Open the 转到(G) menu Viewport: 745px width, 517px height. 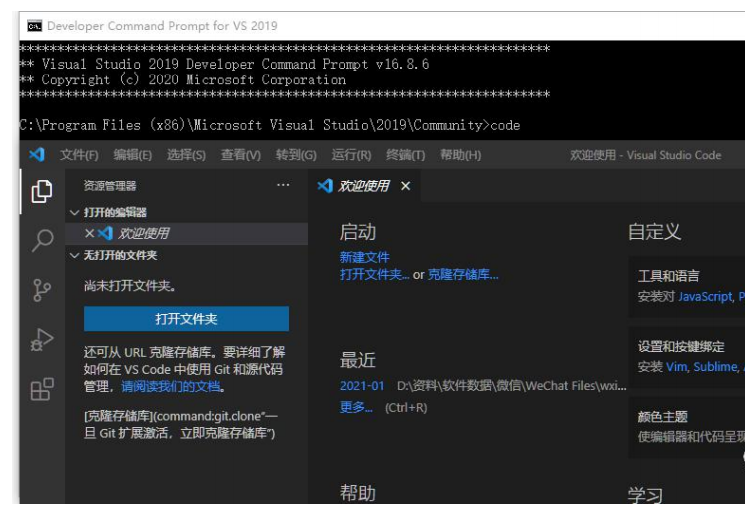tap(296, 155)
